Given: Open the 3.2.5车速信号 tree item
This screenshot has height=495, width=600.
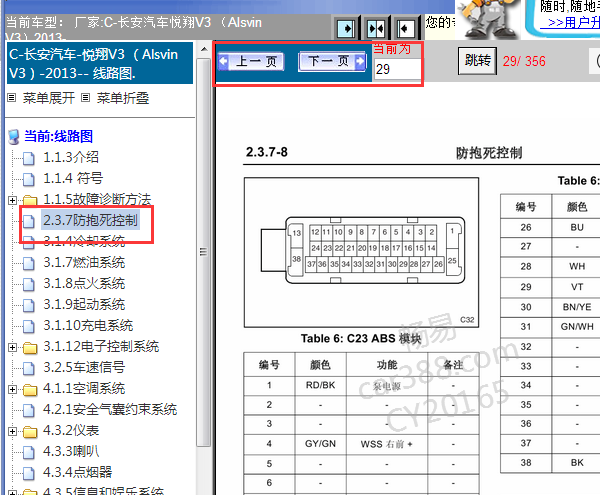Looking at the screenshot, I should (x=84, y=367).
